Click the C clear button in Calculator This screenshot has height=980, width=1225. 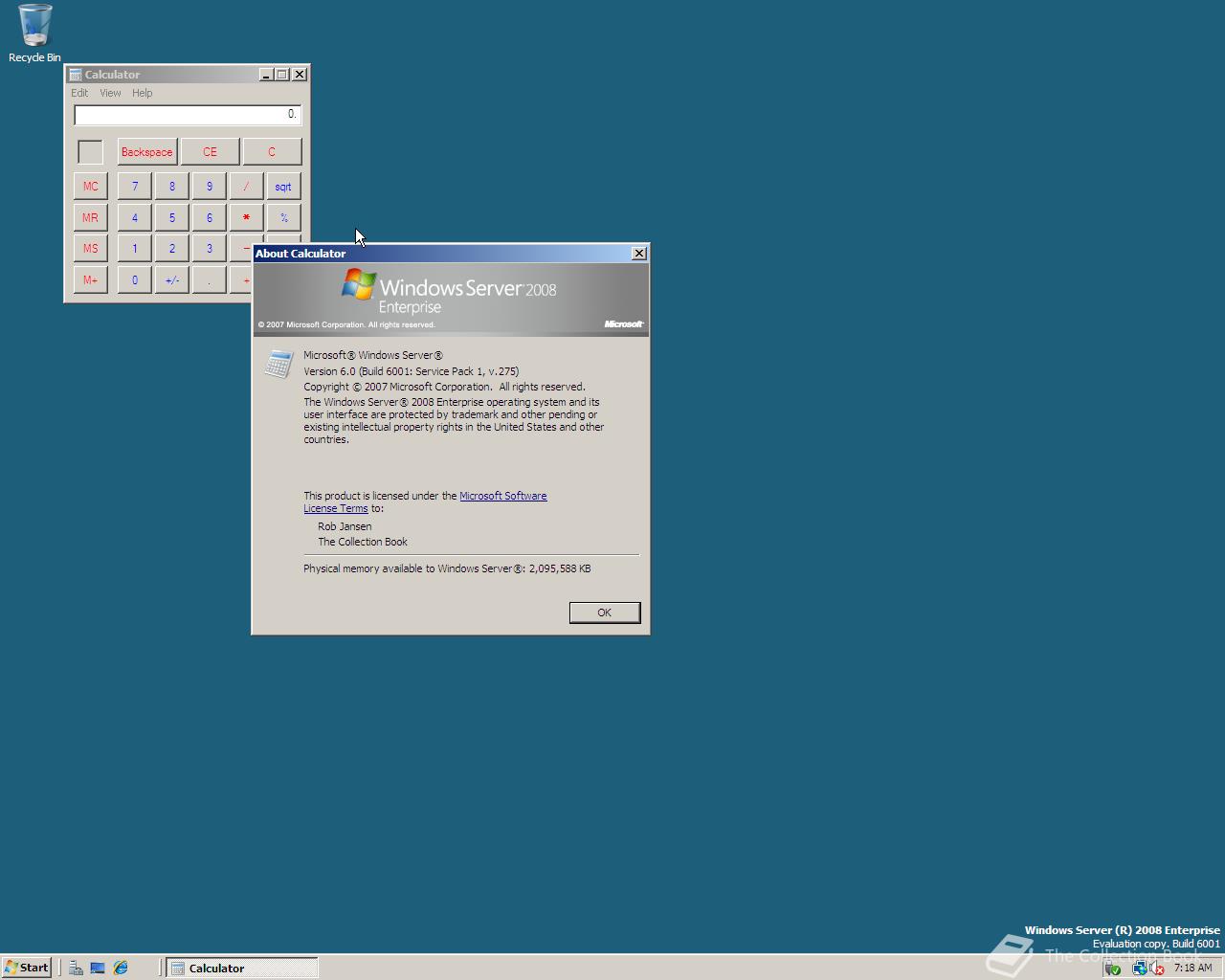[x=272, y=151]
